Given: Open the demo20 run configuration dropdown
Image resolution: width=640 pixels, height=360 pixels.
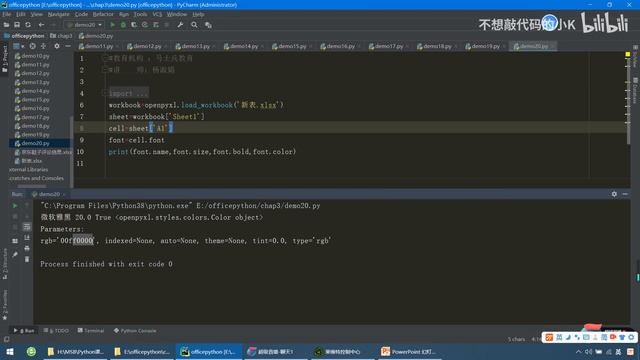Looking at the screenshot, I should (x=84, y=25).
